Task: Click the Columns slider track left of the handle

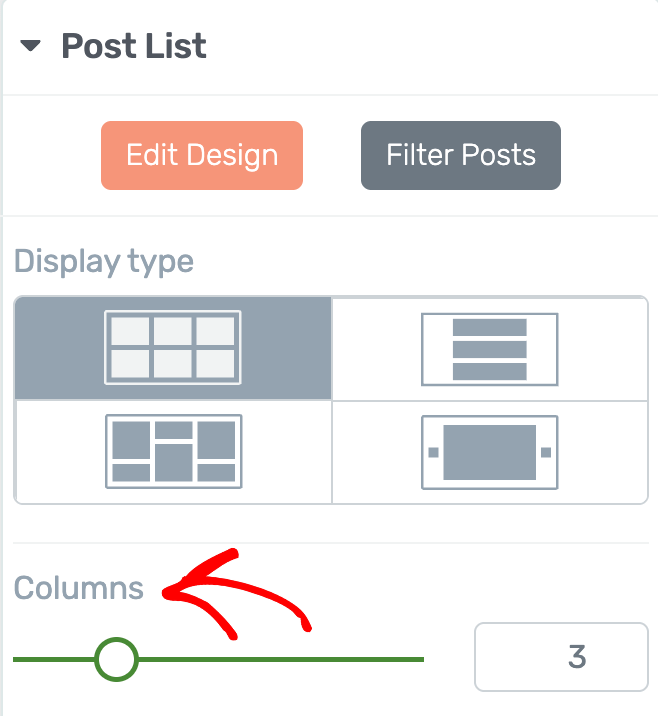Action: point(53,659)
